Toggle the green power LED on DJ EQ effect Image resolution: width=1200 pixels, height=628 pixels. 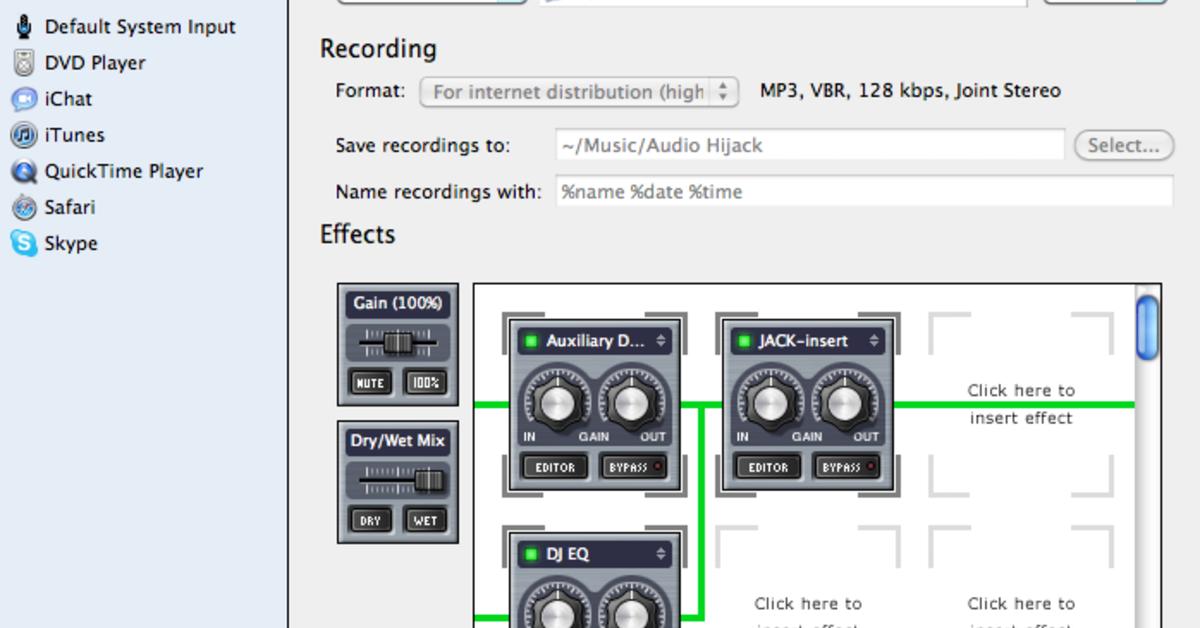coord(531,554)
